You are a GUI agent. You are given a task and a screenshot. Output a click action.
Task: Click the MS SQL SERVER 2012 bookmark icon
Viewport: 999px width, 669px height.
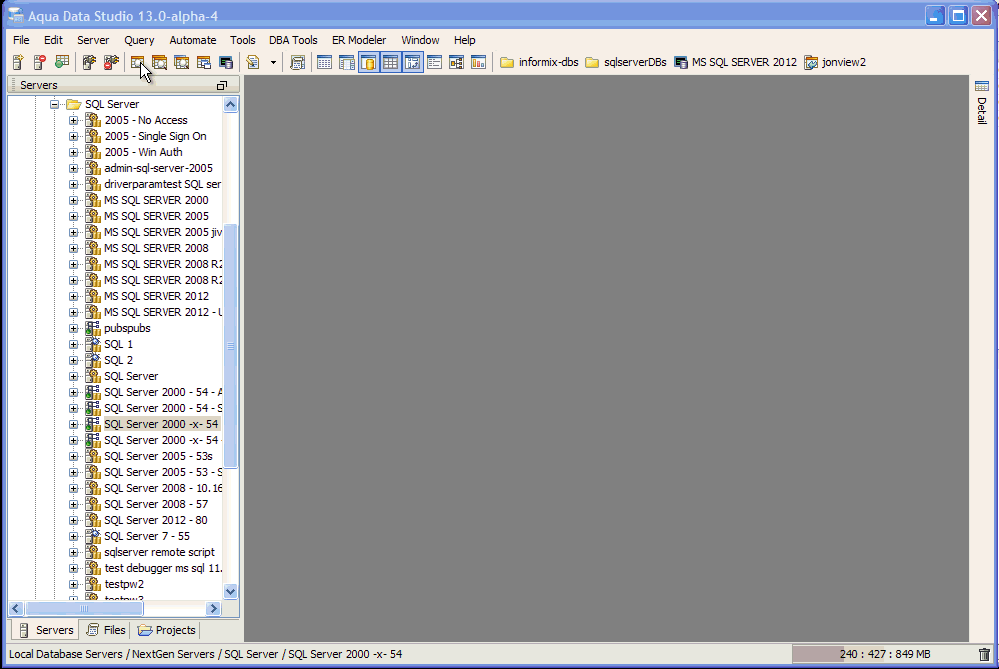coord(681,62)
